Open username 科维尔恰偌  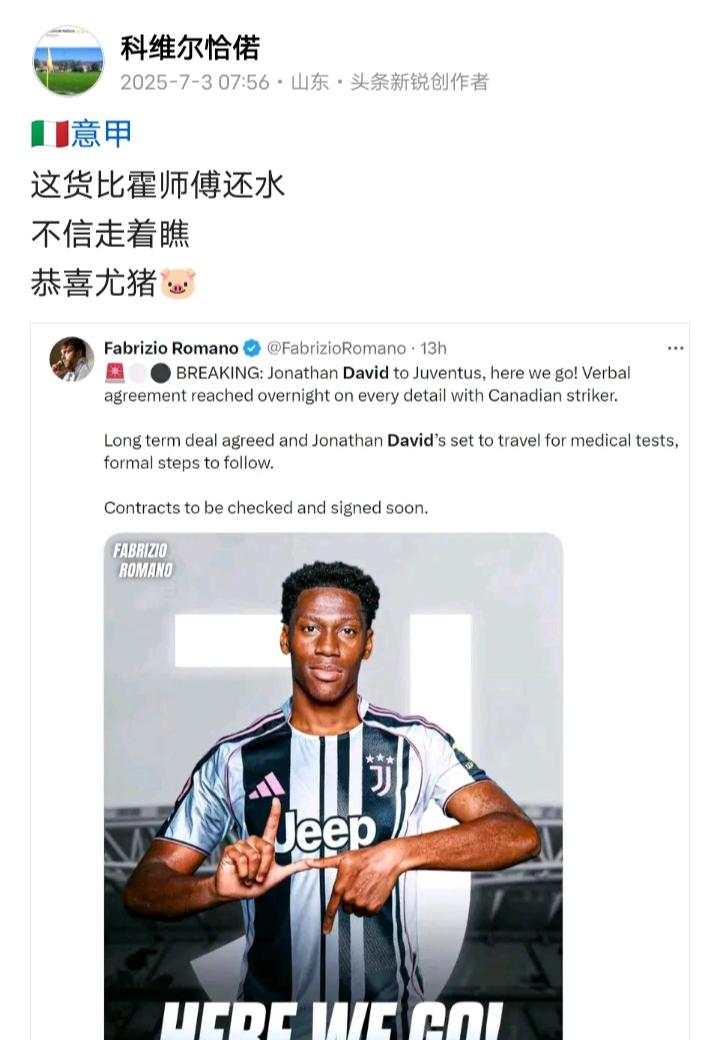pyautogui.click(x=190, y=47)
